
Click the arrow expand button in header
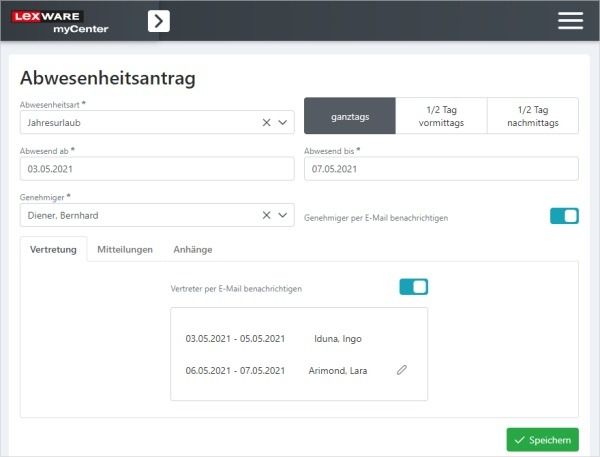(158, 21)
